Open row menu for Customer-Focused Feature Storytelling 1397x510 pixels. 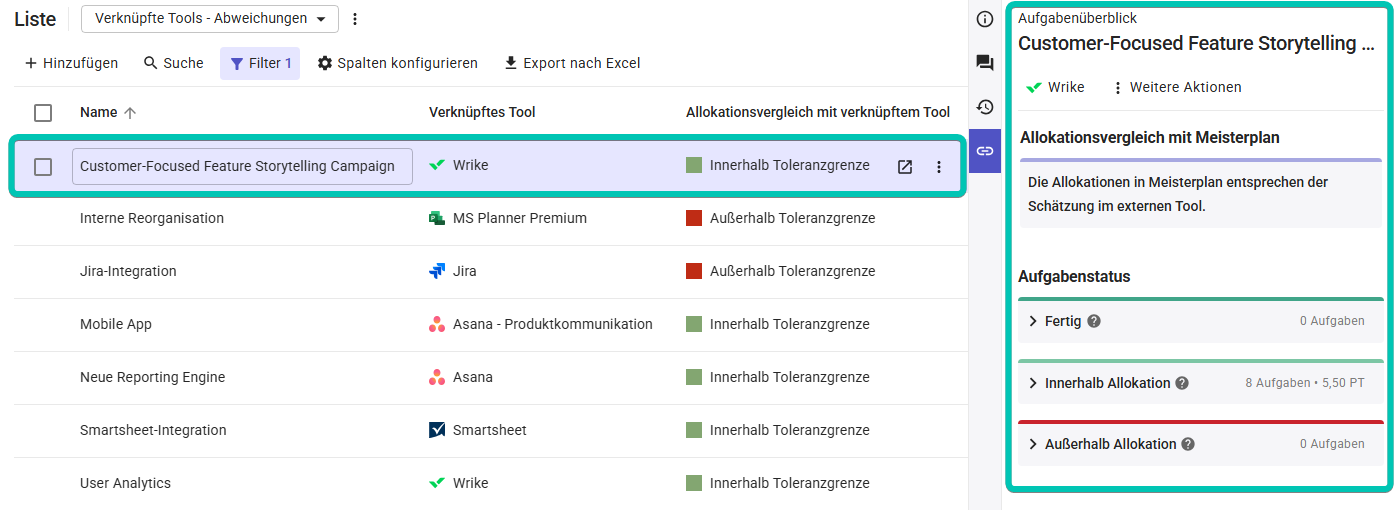tap(939, 167)
